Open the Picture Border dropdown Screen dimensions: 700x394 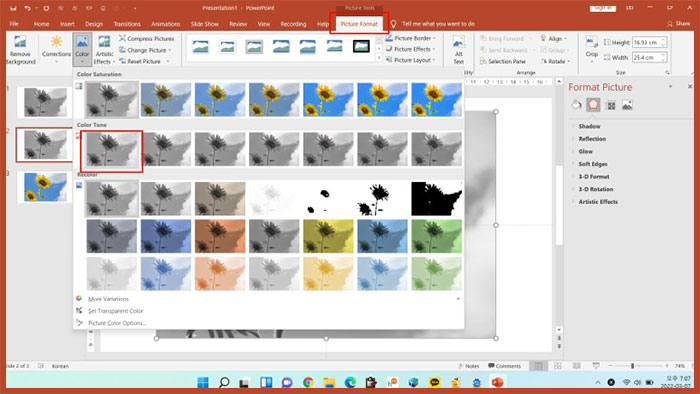410,38
